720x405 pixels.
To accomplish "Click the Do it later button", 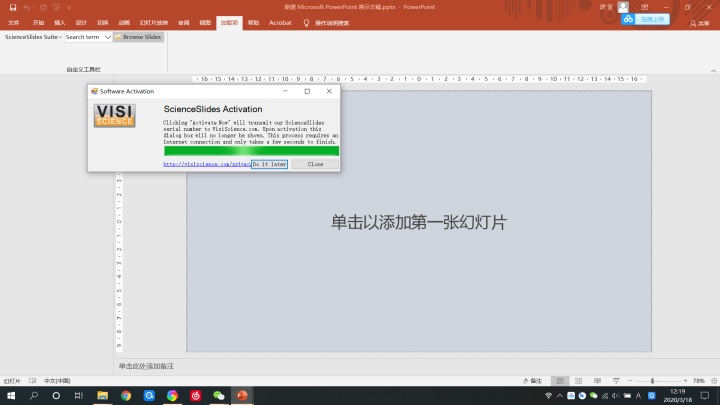I will 269,164.
